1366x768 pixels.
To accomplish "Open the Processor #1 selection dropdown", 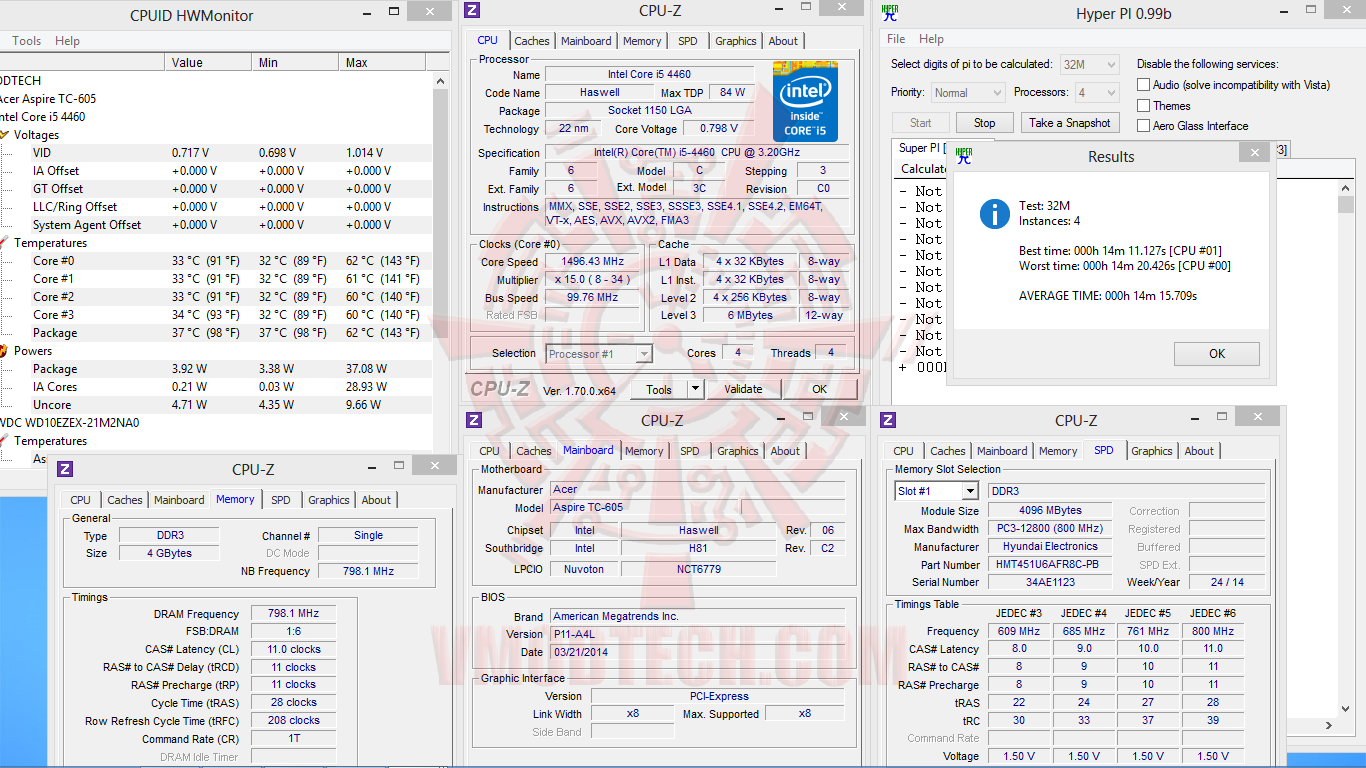I will 600,353.
